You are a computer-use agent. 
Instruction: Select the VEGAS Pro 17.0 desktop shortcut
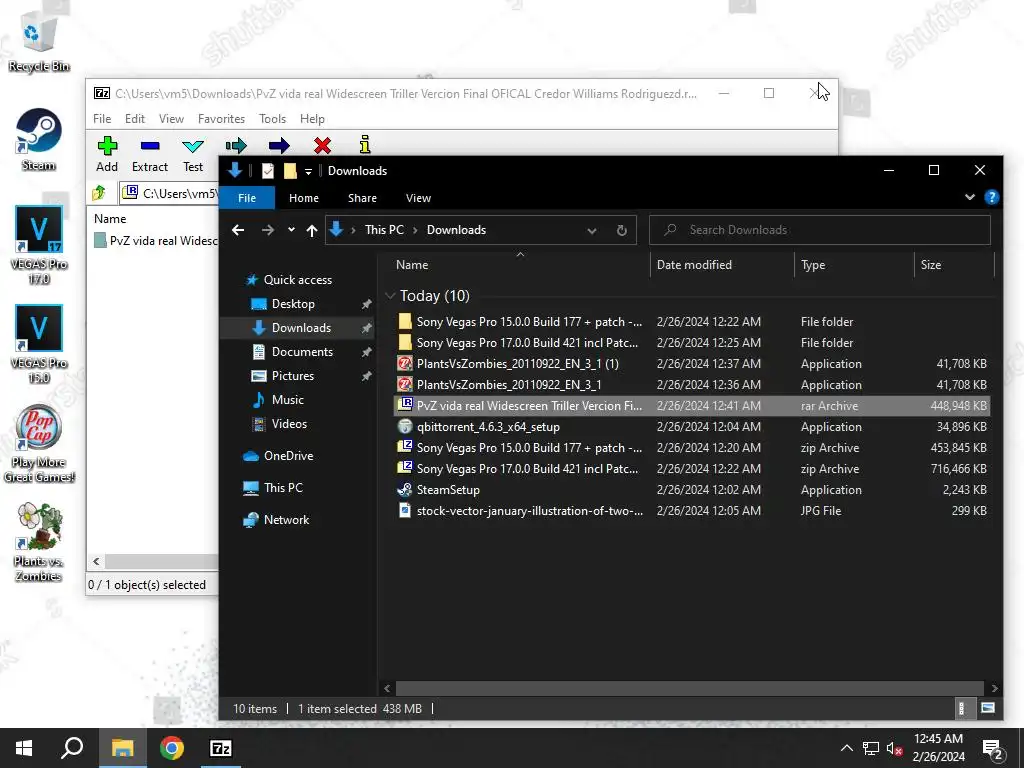[39, 246]
